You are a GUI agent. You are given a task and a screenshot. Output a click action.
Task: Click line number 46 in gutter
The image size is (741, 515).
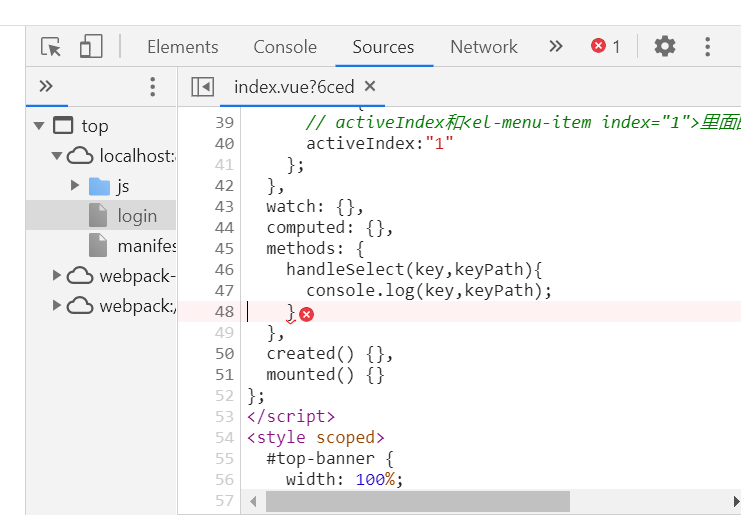pyautogui.click(x=224, y=270)
